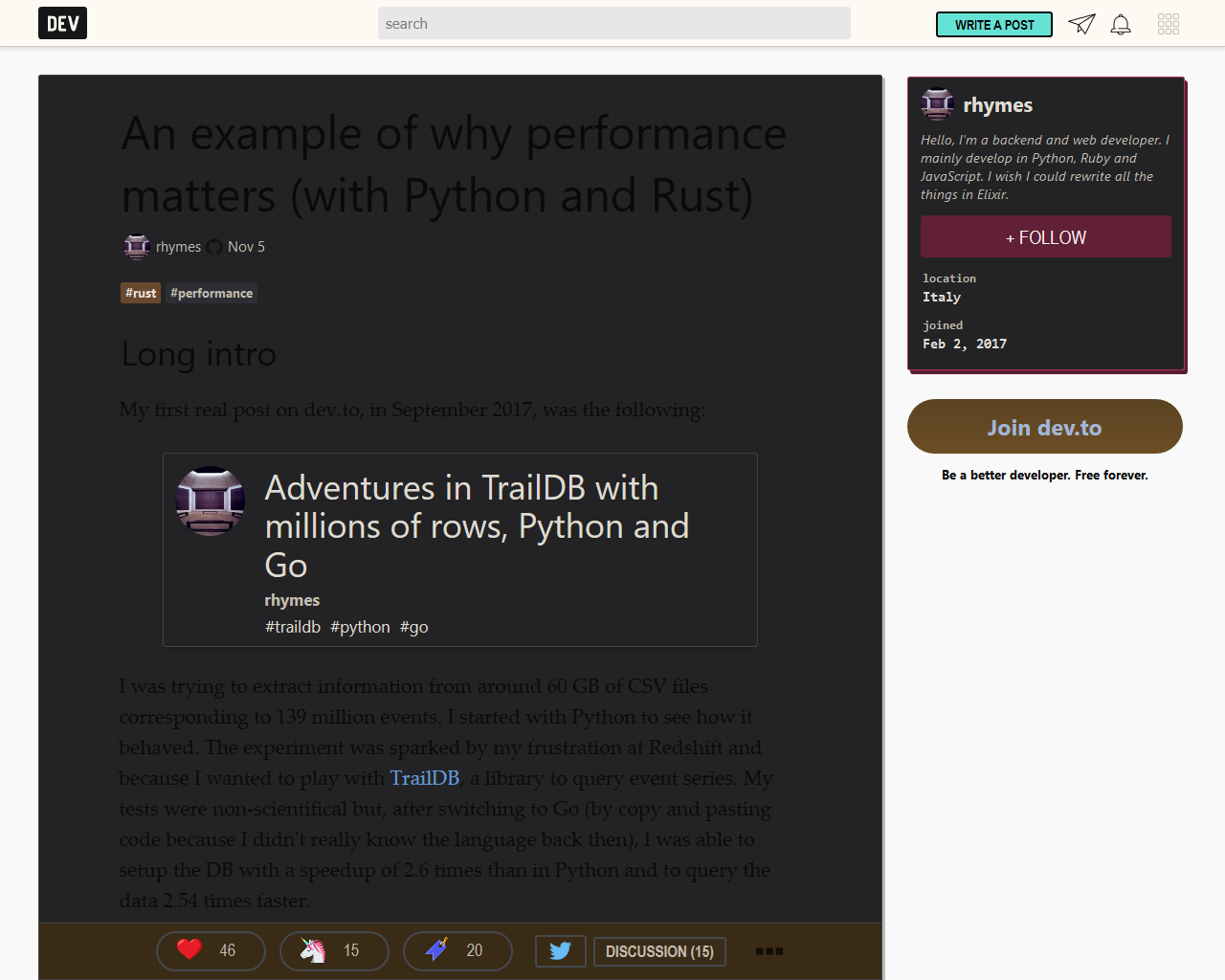Click the WRITE A POST button
This screenshot has width=1225, height=980.
[993, 23]
